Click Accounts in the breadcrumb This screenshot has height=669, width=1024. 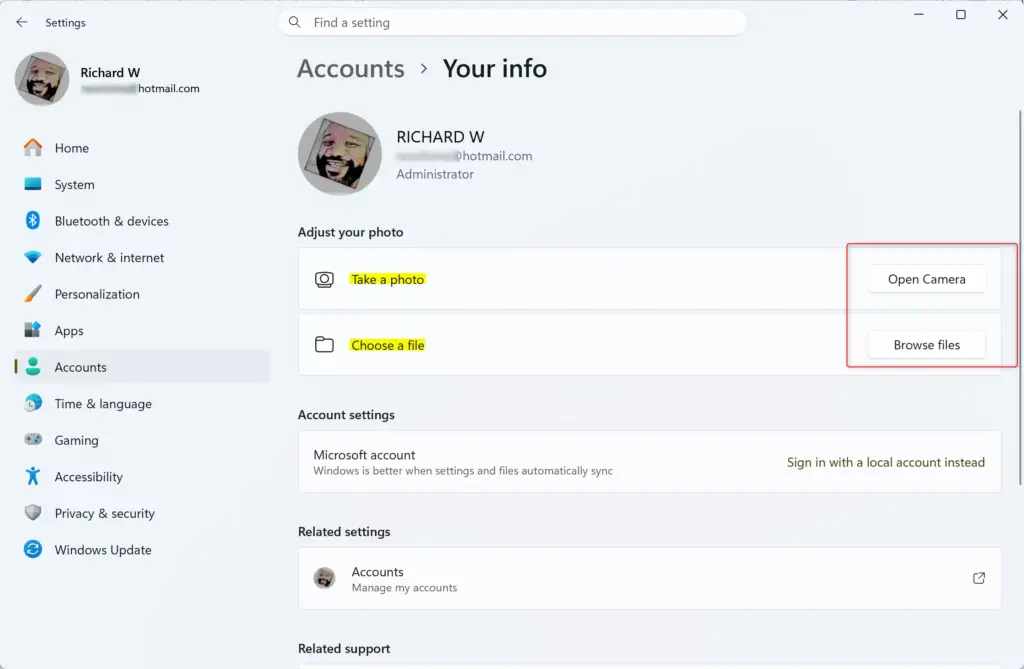coord(351,69)
